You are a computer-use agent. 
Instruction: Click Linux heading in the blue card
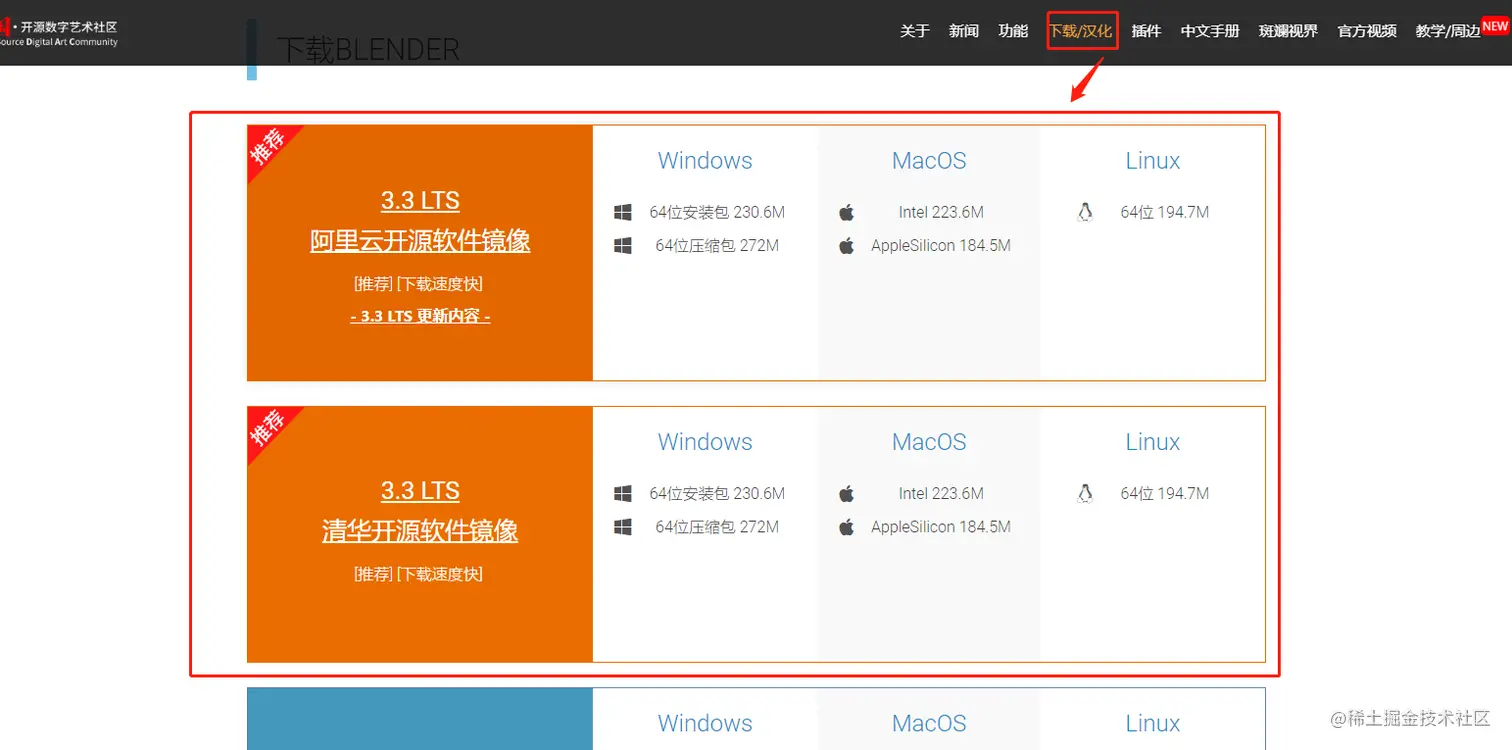1153,723
